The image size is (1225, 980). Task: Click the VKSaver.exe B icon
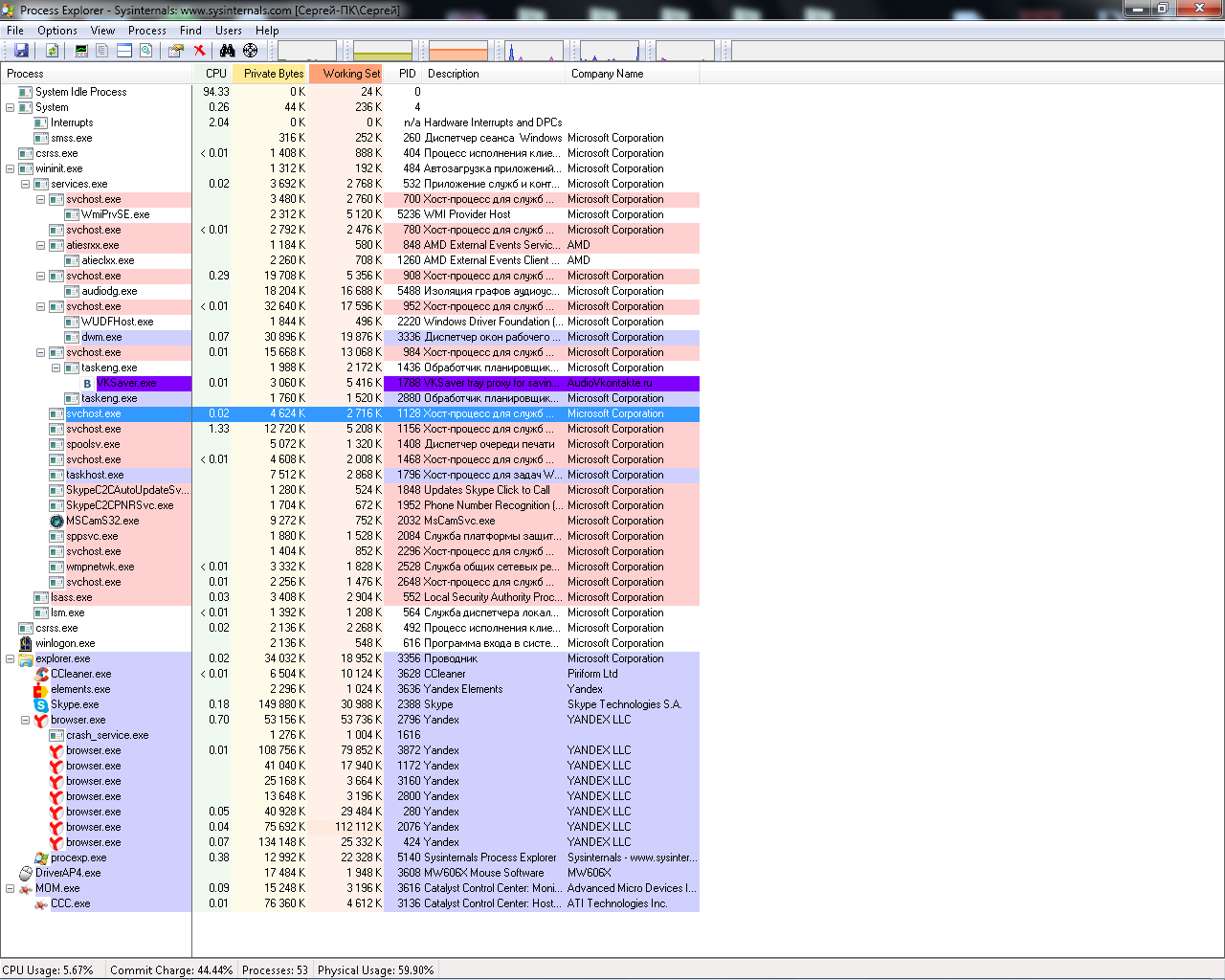coord(87,383)
